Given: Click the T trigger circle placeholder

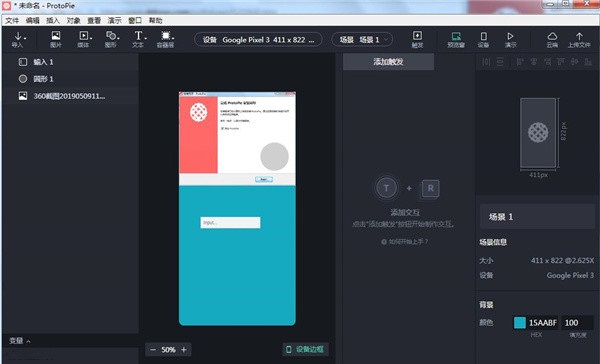Looking at the screenshot, I should pos(386,188).
